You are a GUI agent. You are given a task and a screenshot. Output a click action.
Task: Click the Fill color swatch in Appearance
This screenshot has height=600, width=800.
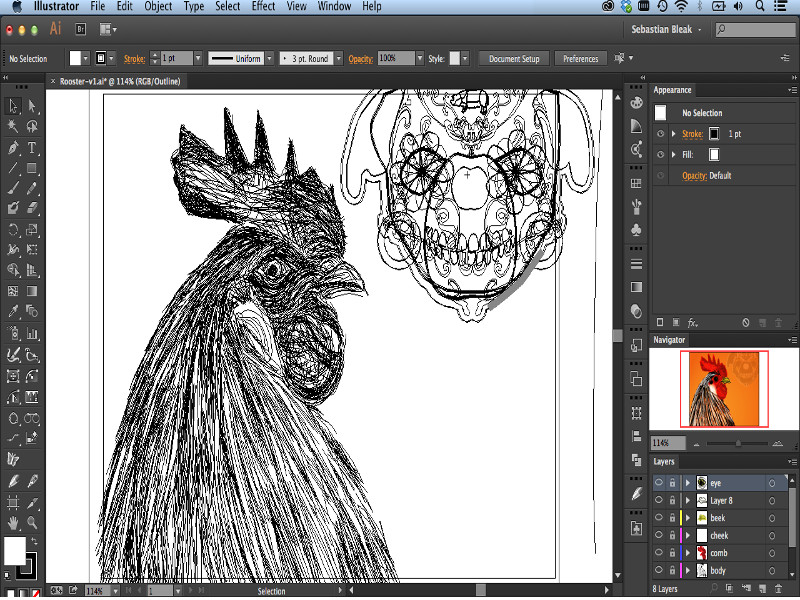tap(712, 154)
